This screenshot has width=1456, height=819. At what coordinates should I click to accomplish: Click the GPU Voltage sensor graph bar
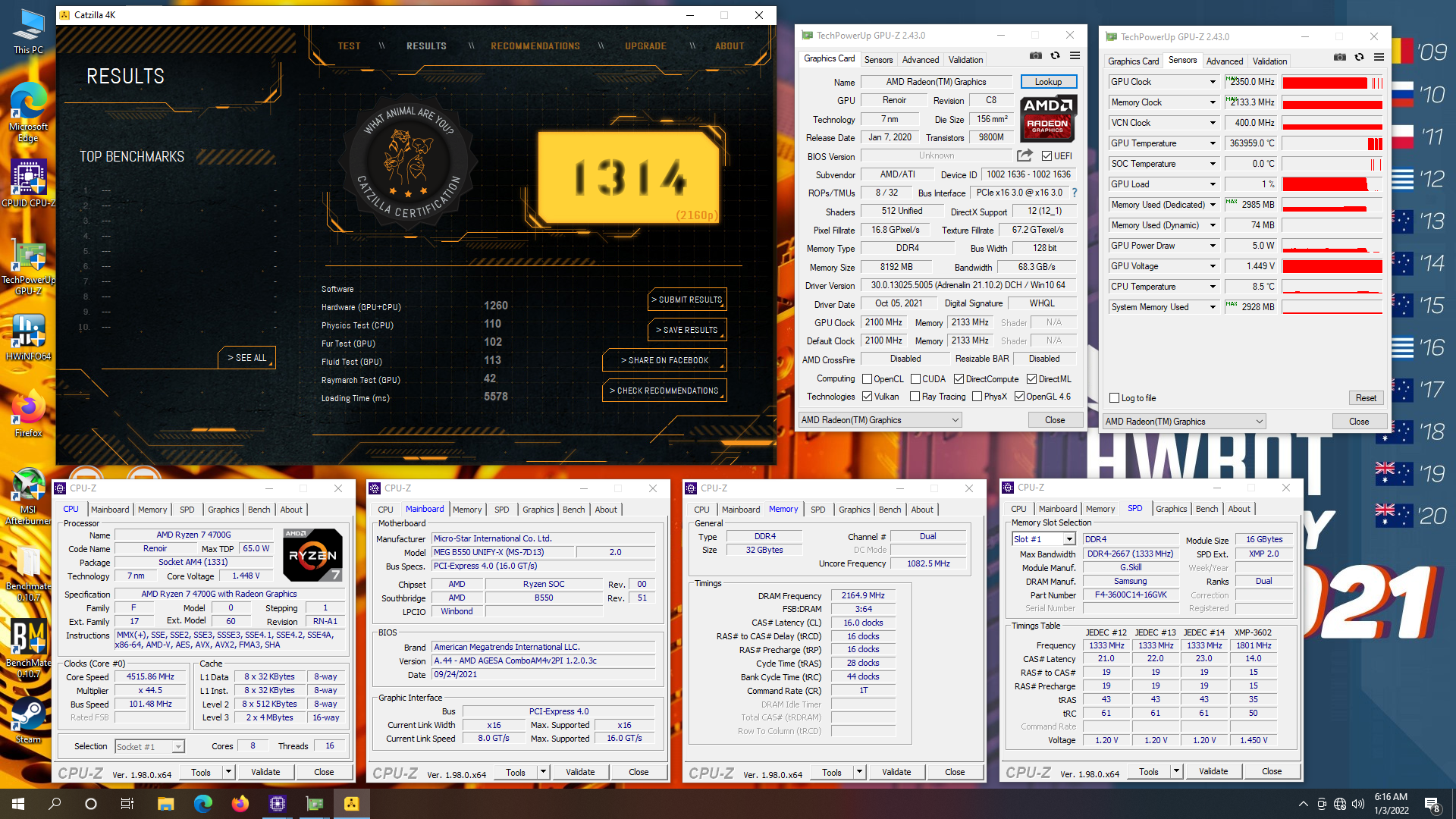[x=1332, y=266]
